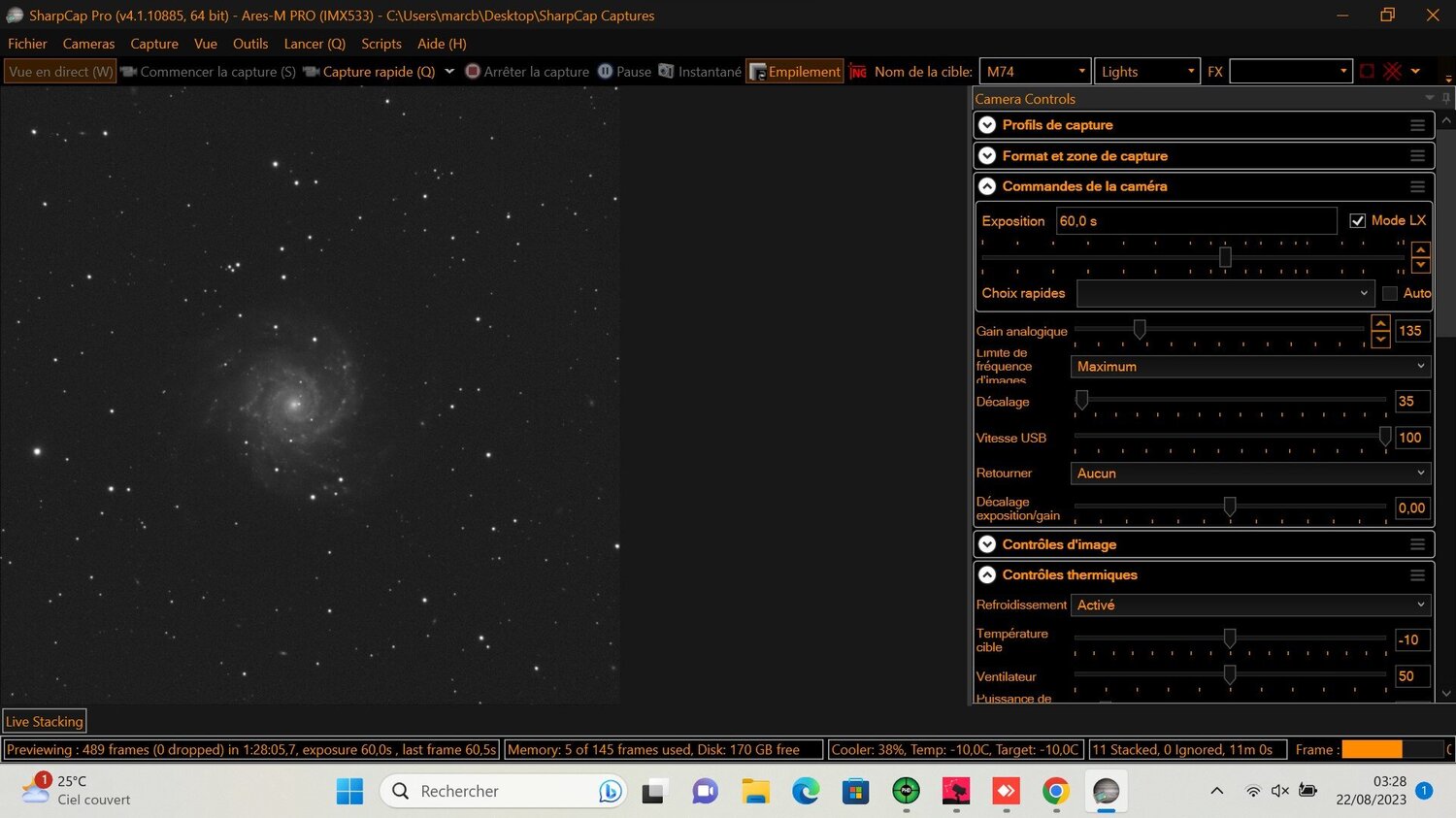
Task: Click the red target-name ING icon
Action: pos(858,72)
